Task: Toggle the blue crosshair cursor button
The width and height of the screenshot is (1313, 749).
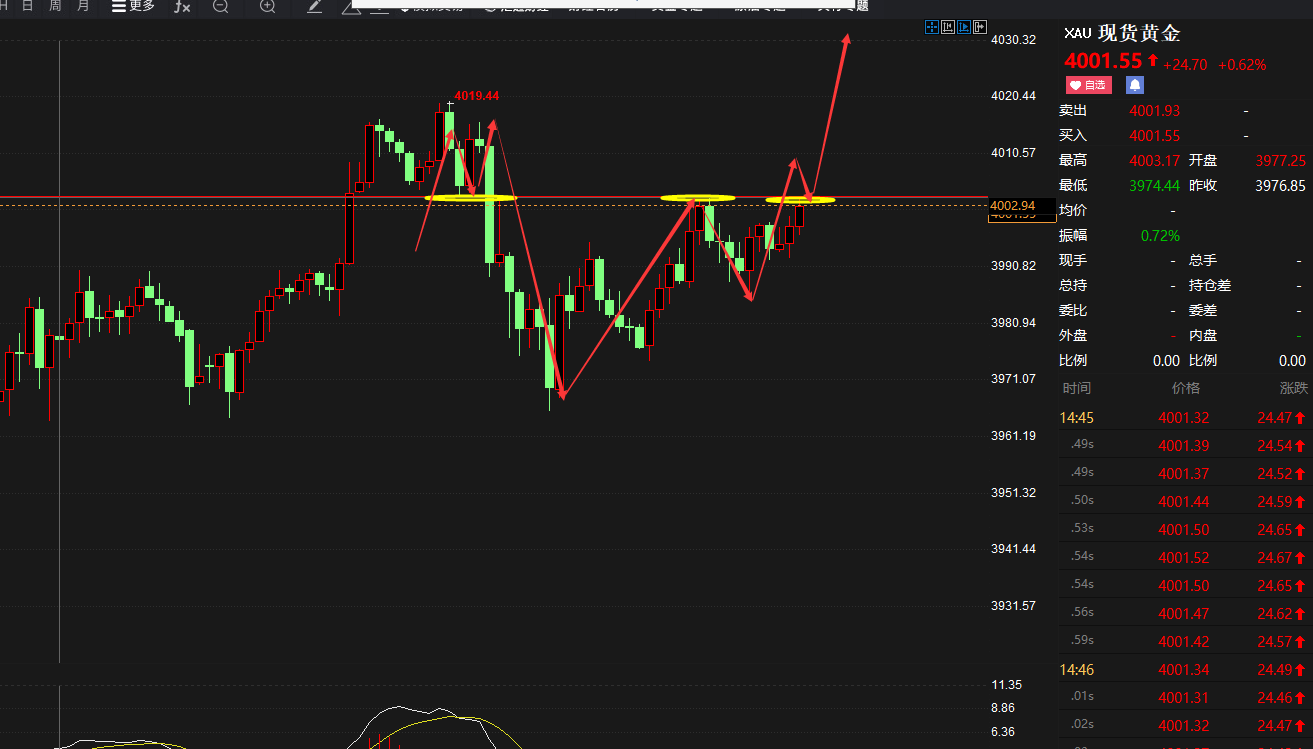Action: point(932,27)
